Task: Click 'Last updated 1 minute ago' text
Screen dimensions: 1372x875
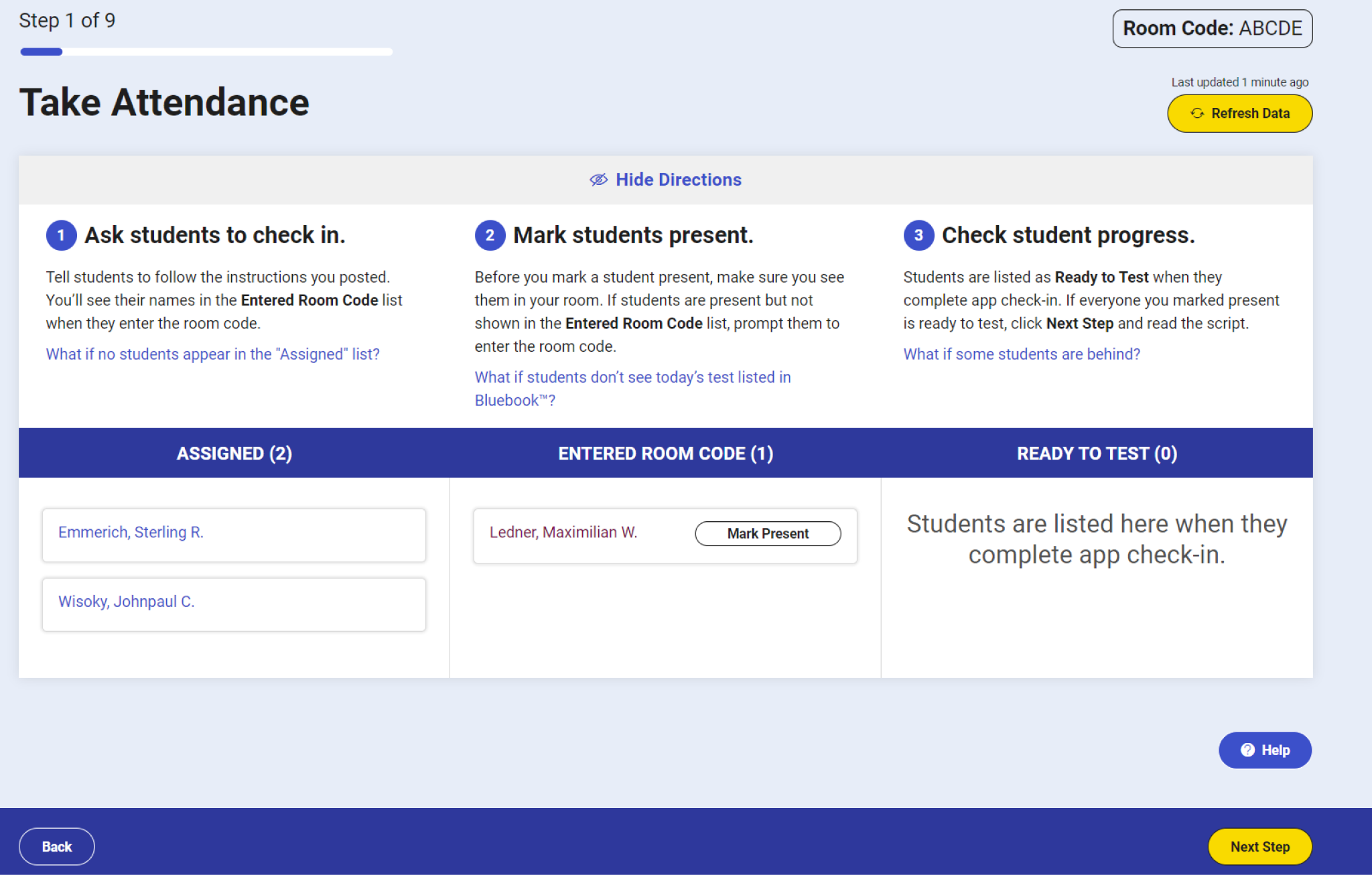Action: point(1239,82)
